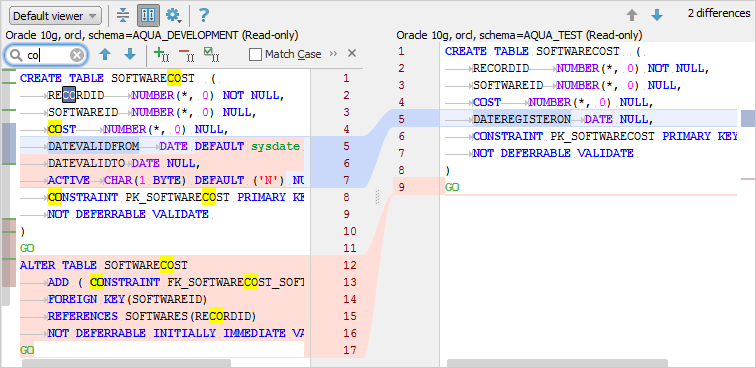
Task: Open the diff settings gear menu
Action: point(173,16)
